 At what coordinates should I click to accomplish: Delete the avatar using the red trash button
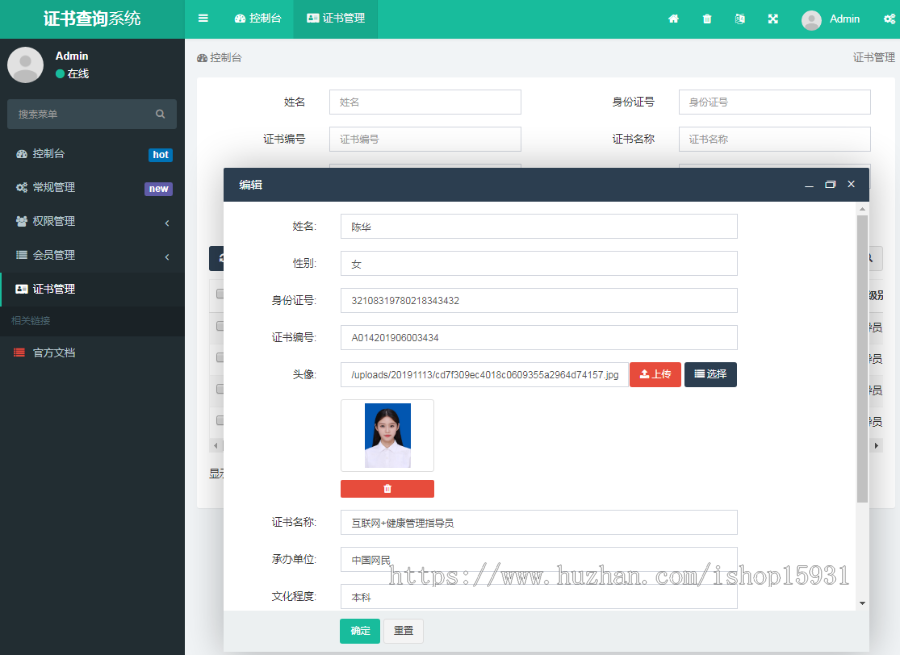tap(387, 489)
